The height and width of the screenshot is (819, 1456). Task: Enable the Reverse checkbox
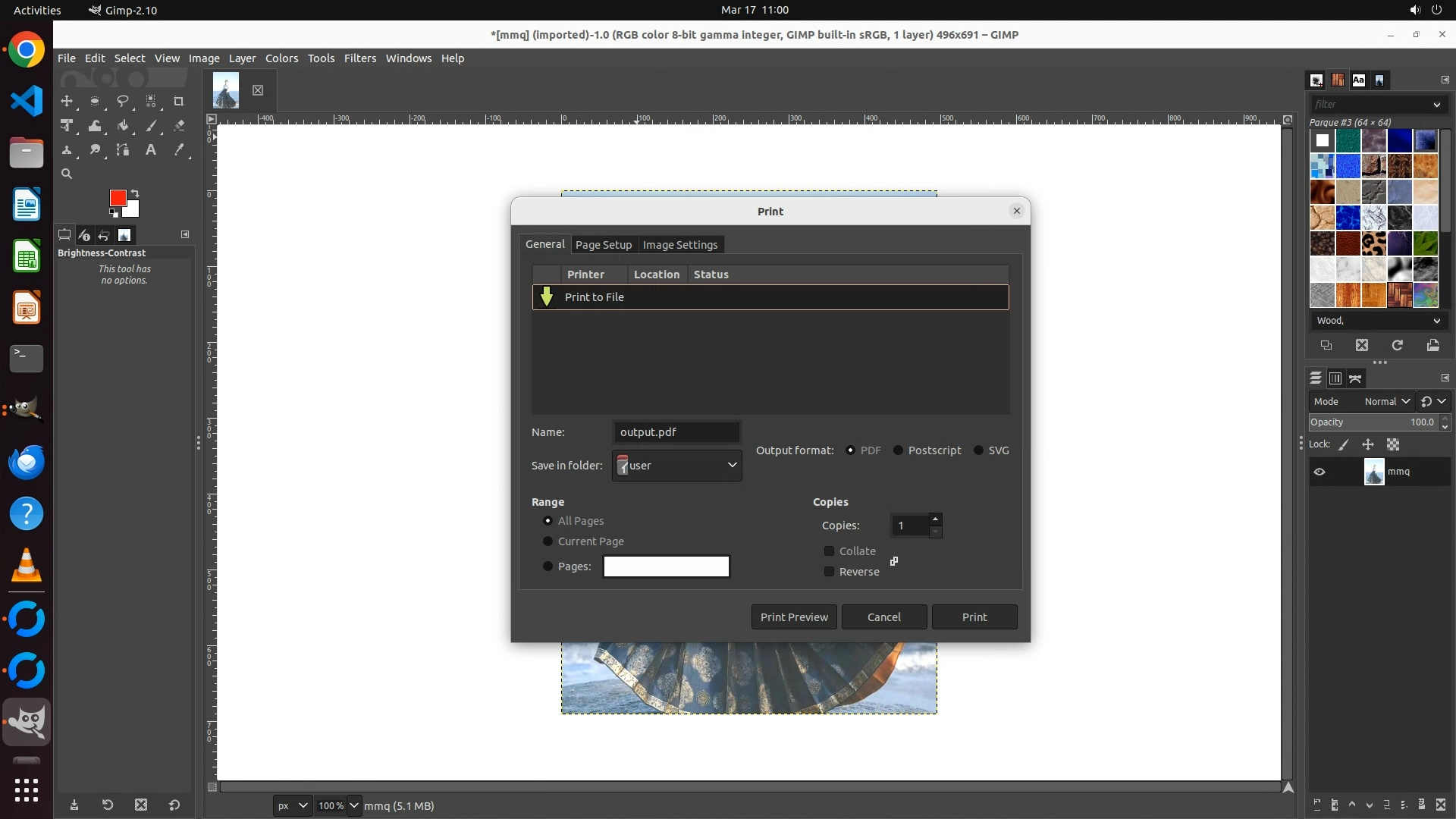829,572
